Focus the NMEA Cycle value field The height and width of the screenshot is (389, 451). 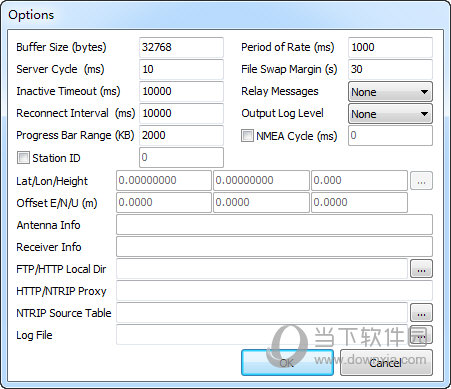coord(390,135)
